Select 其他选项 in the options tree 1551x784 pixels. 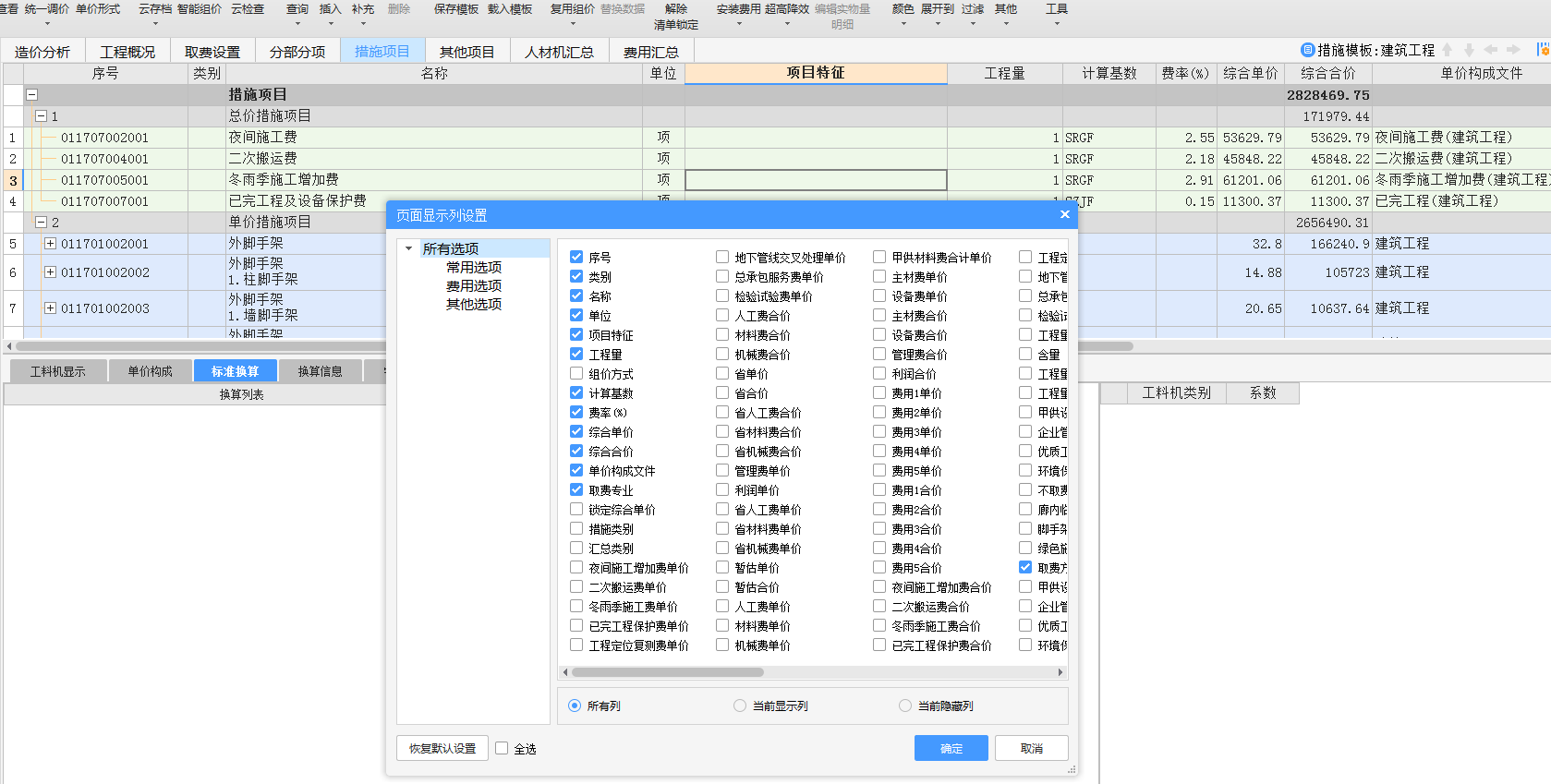(474, 304)
